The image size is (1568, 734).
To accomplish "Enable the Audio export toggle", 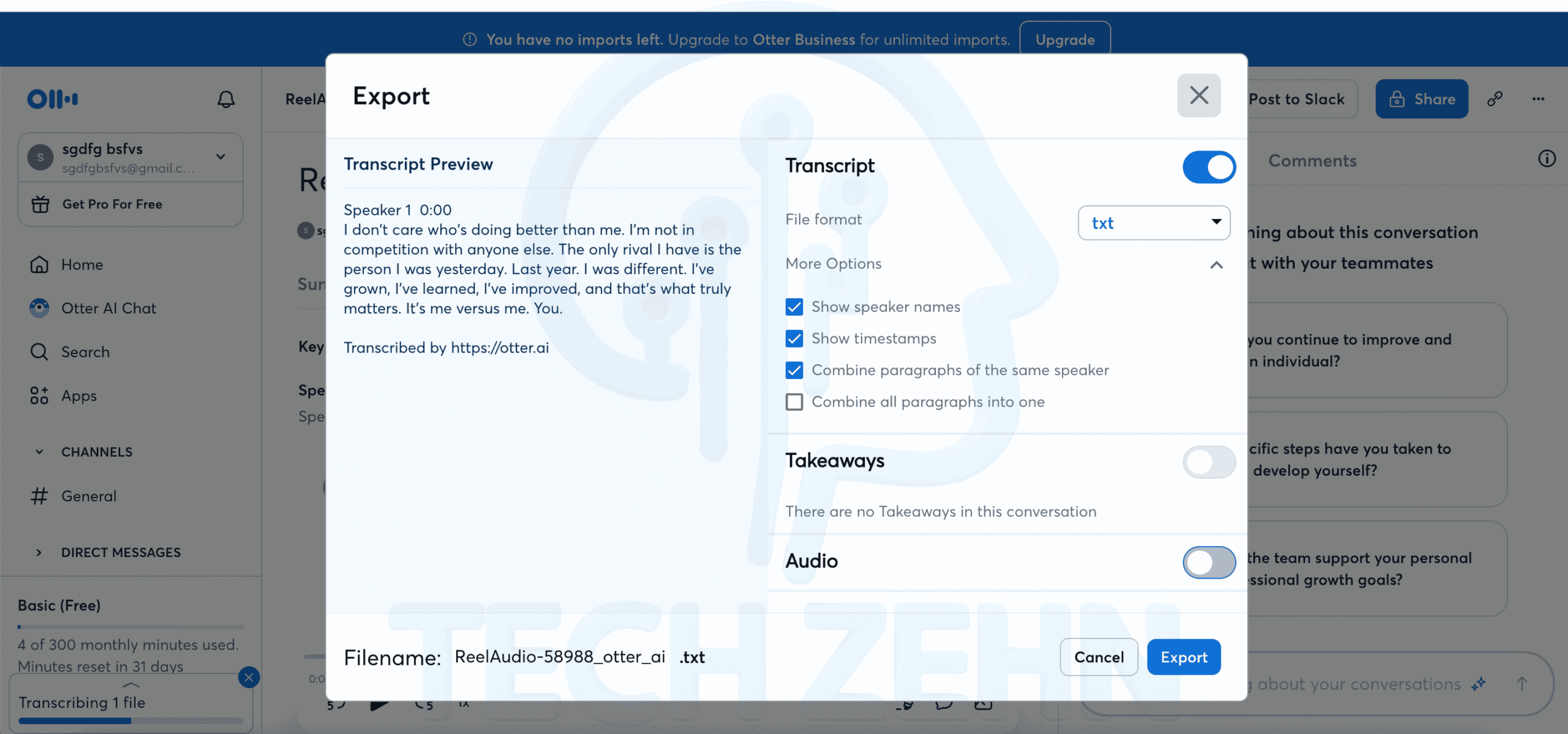I will click(1208, 562).
